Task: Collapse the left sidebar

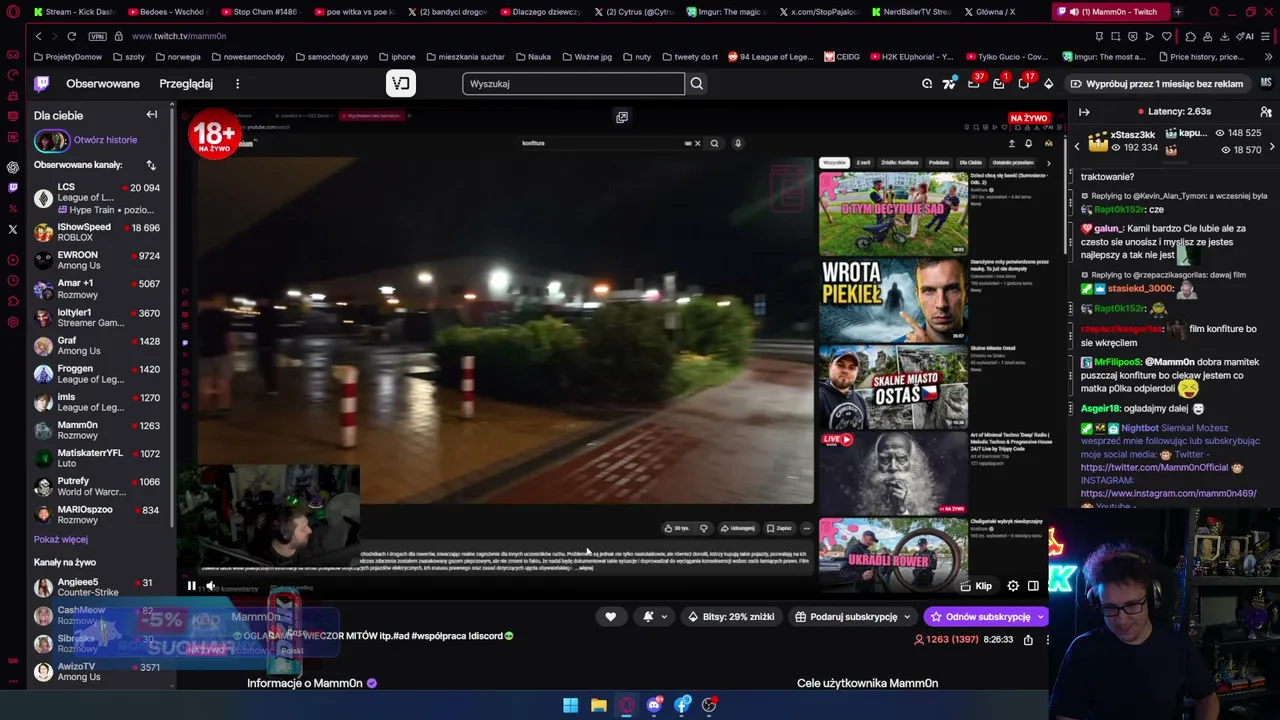Action: (152, 115)
